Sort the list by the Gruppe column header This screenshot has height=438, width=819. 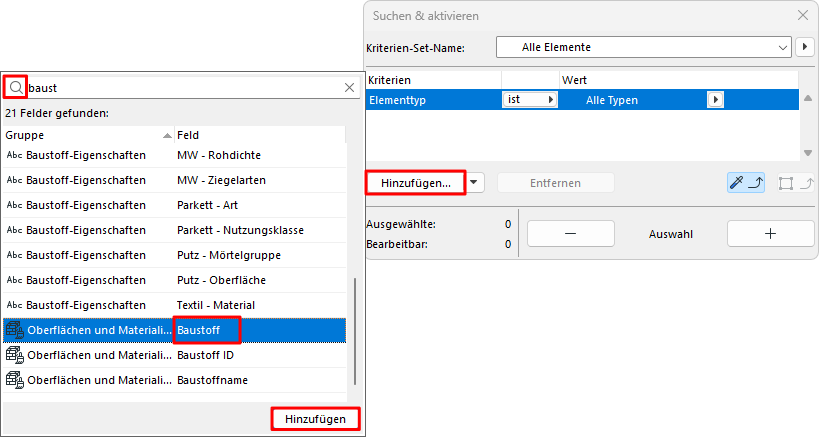pyautogui.click(x=85, y=134)
